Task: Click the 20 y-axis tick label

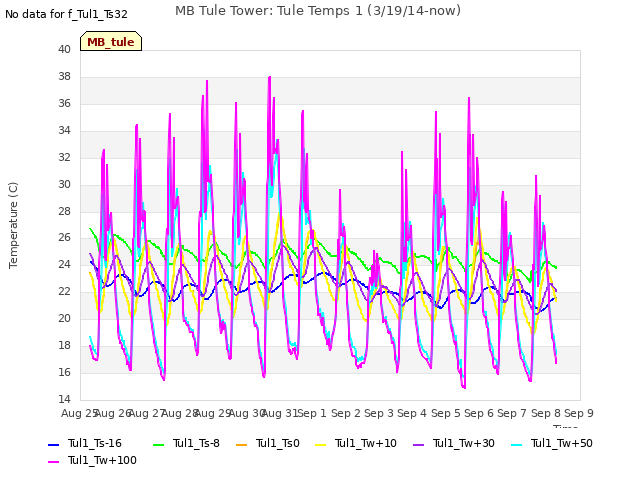Action: 64,318
